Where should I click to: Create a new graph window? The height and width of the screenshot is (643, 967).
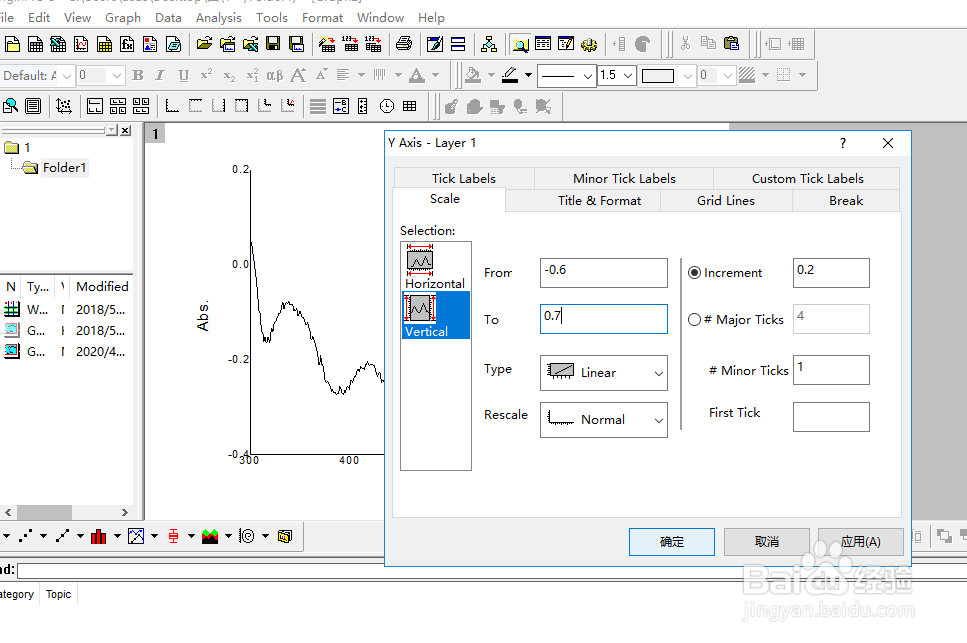click(x=81, y=44)
